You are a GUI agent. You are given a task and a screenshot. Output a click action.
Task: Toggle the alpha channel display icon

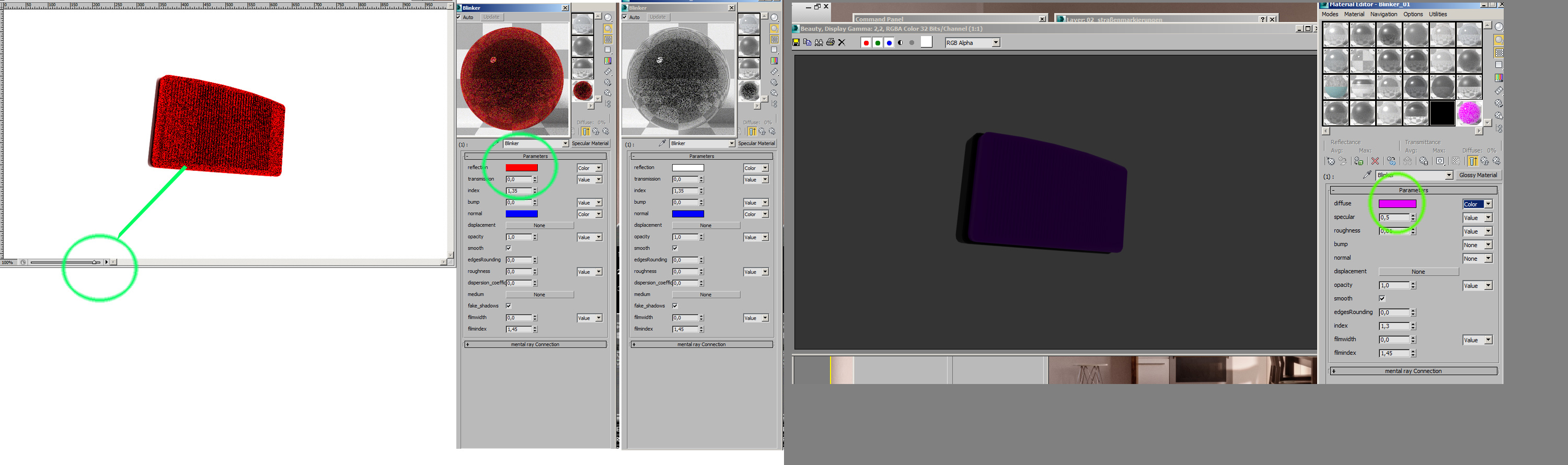point(900,43)
